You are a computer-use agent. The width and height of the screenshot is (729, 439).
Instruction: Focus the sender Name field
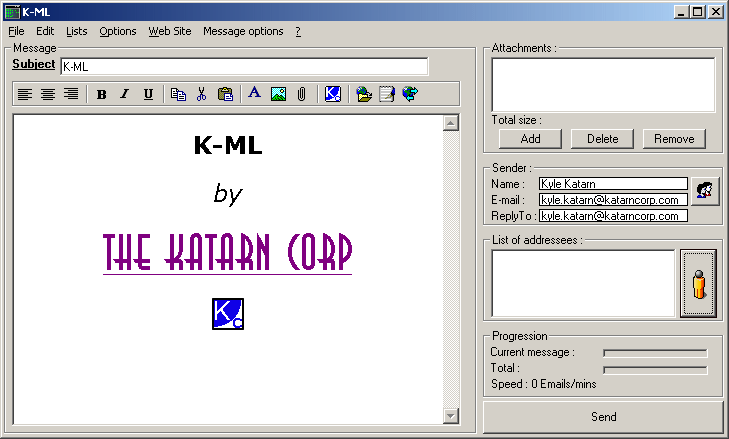(x=613, y=184)
